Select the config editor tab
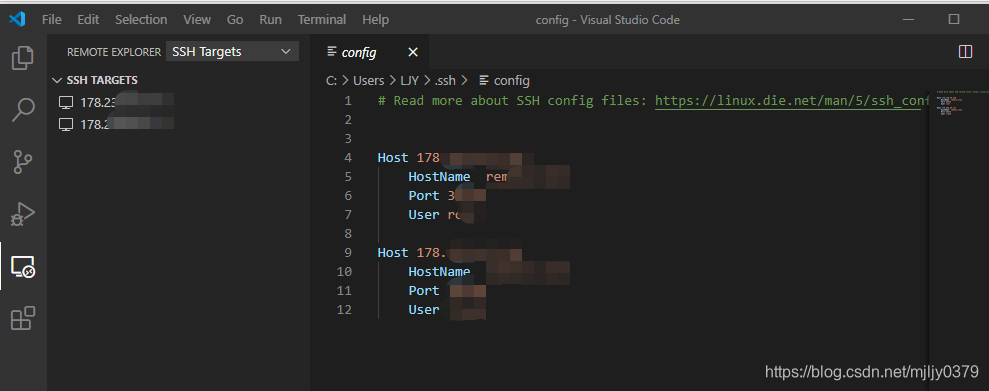 pos(370,52)
